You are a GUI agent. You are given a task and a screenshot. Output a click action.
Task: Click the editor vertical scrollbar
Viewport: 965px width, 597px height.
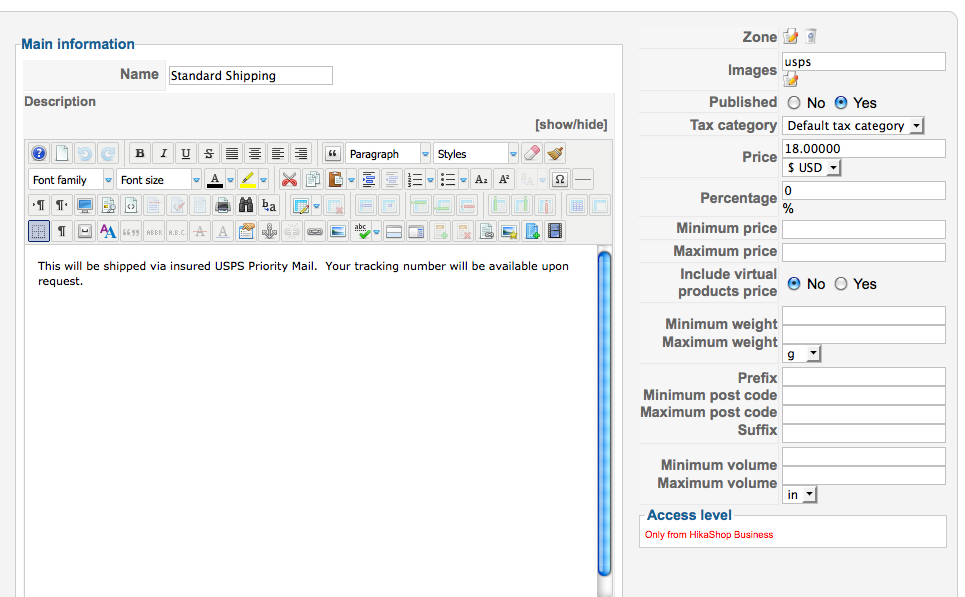tap(604, 414)
